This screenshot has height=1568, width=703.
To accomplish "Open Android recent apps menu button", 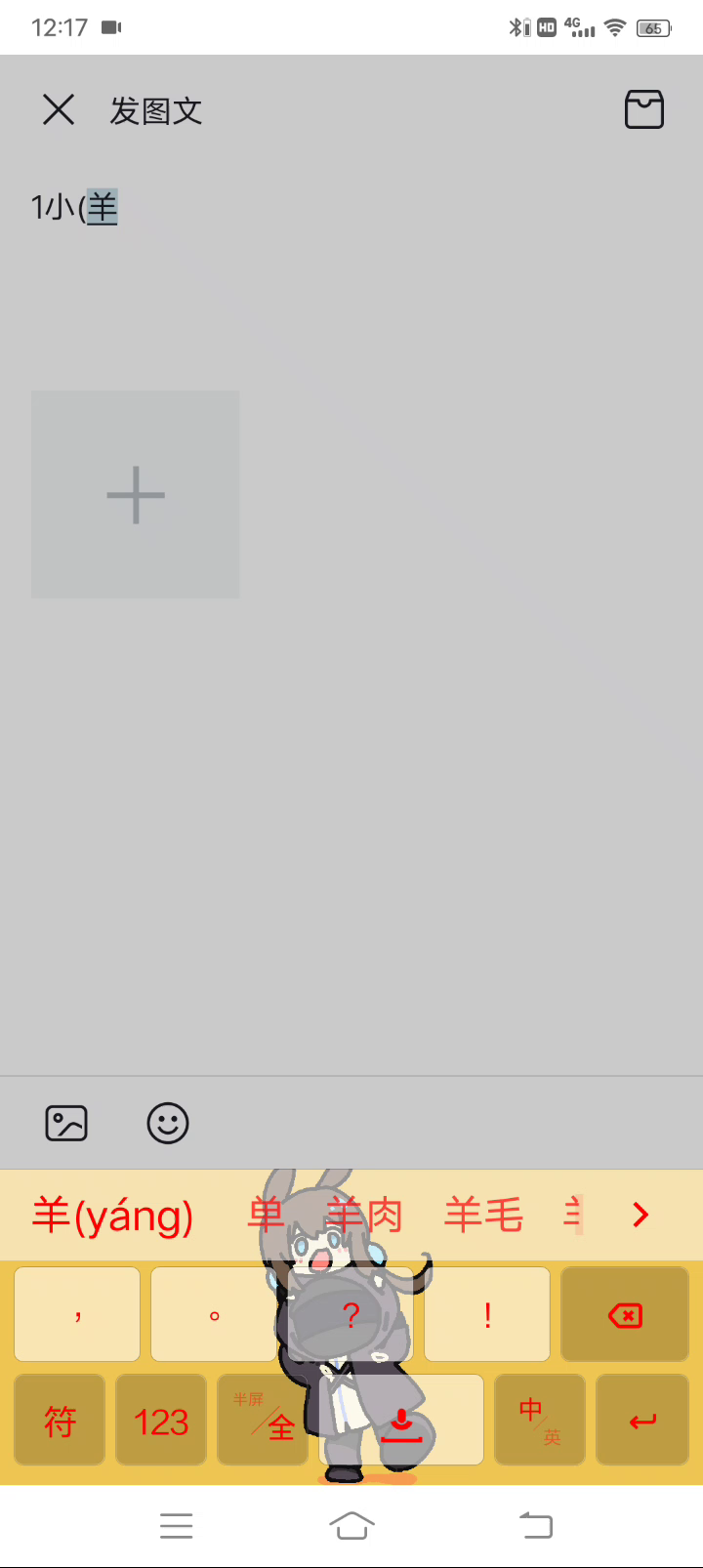I will pos(177,1525).
